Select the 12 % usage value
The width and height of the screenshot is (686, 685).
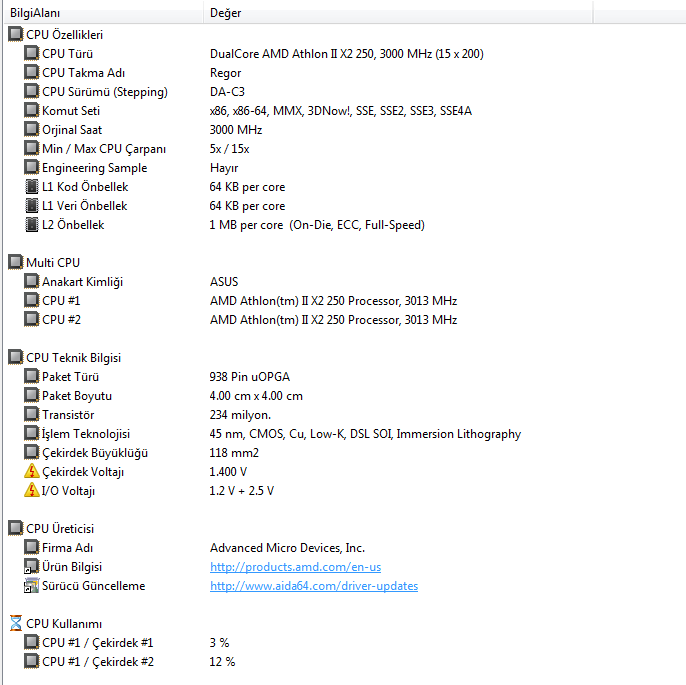(x=222, y=662)
